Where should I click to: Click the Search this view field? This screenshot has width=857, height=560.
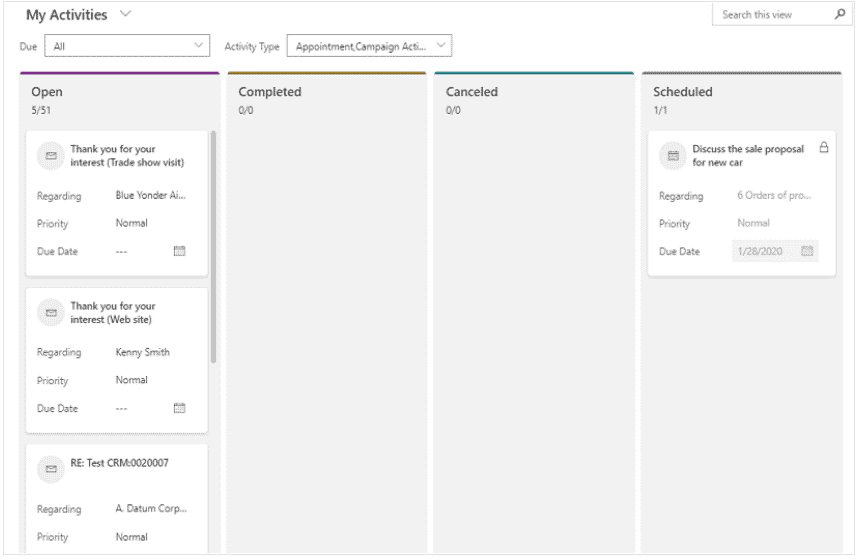tap(773, 15)
